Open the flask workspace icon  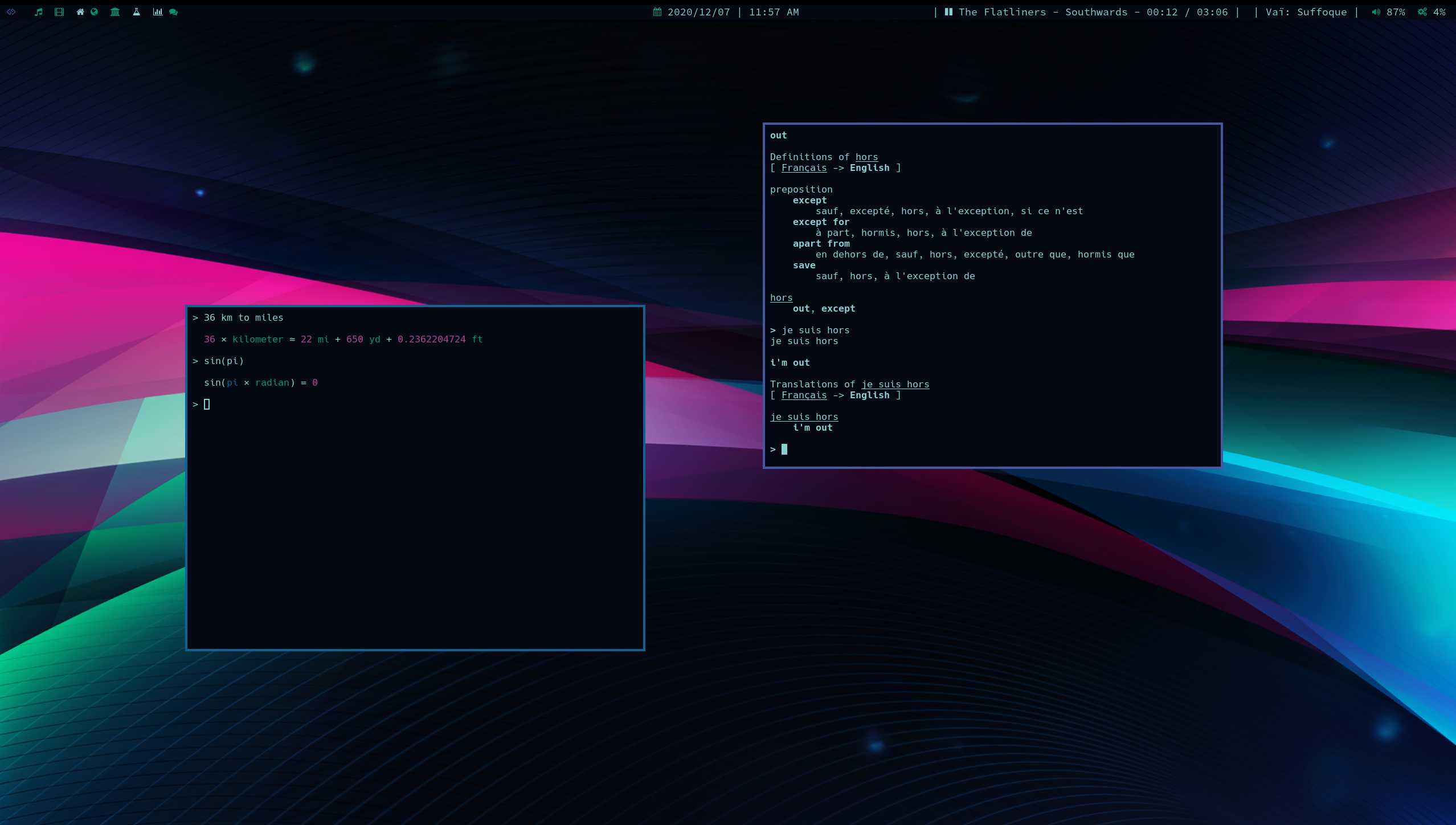[137, 12]
